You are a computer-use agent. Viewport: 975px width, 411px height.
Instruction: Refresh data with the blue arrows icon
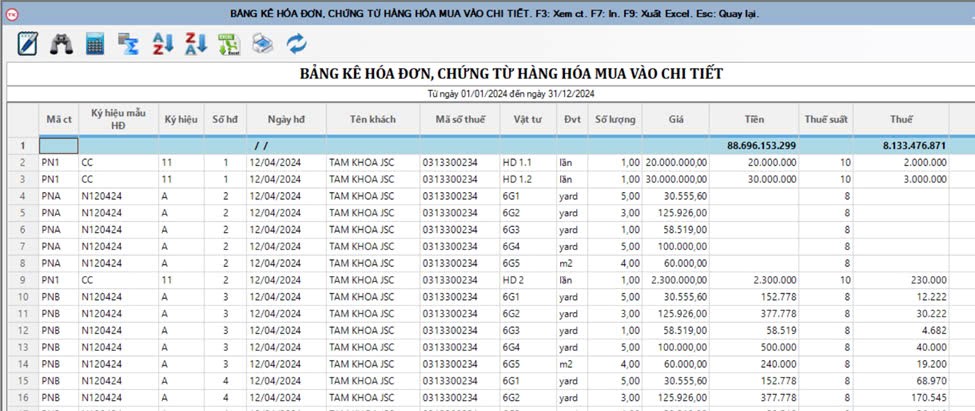(x=296, y=44)
